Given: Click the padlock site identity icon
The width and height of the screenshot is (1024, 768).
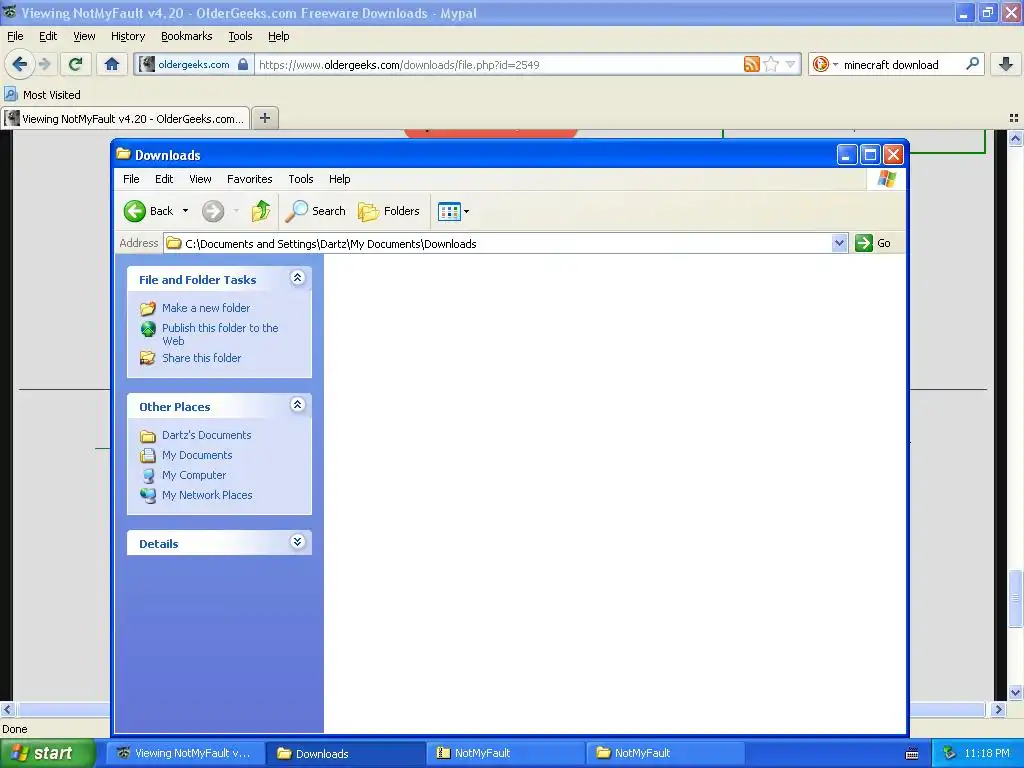Looking at the screenshot, I should pyautogui.click(x=243, y=64).
